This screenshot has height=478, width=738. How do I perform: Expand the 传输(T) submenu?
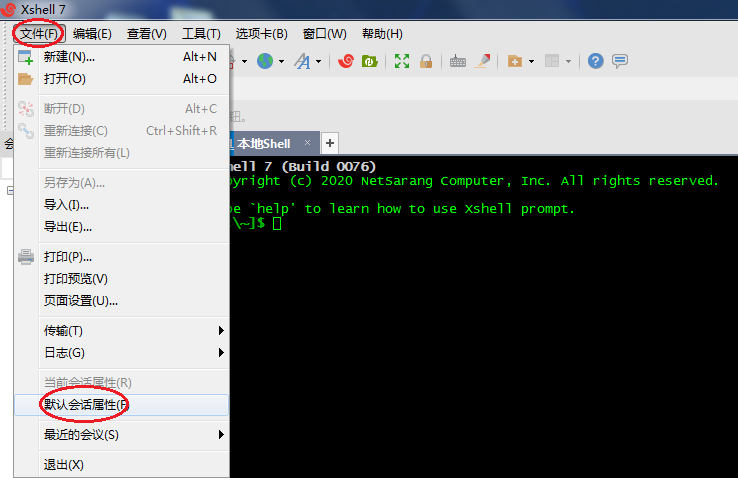click(122, 331)
